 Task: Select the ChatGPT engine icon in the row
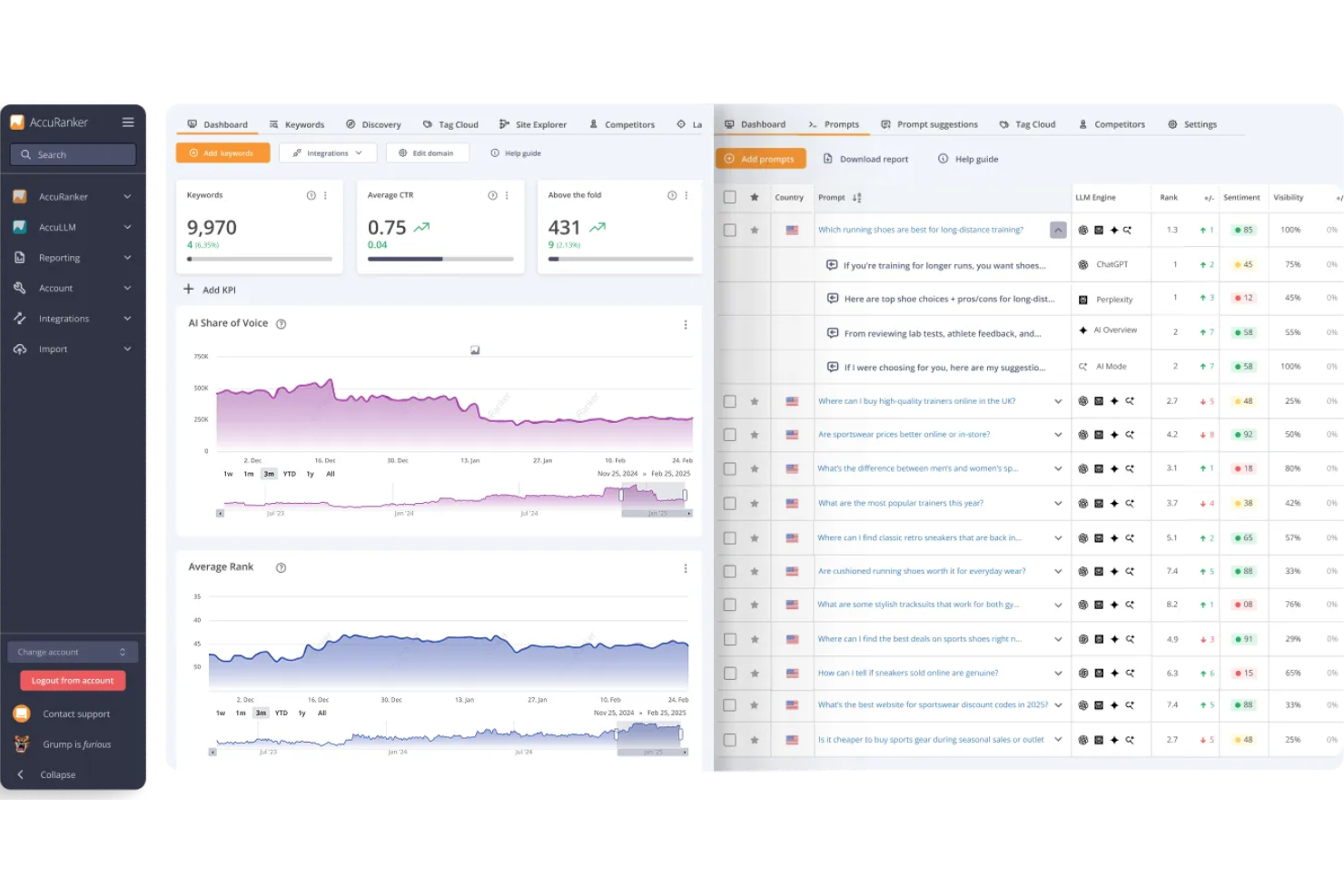coord(1082,264)
